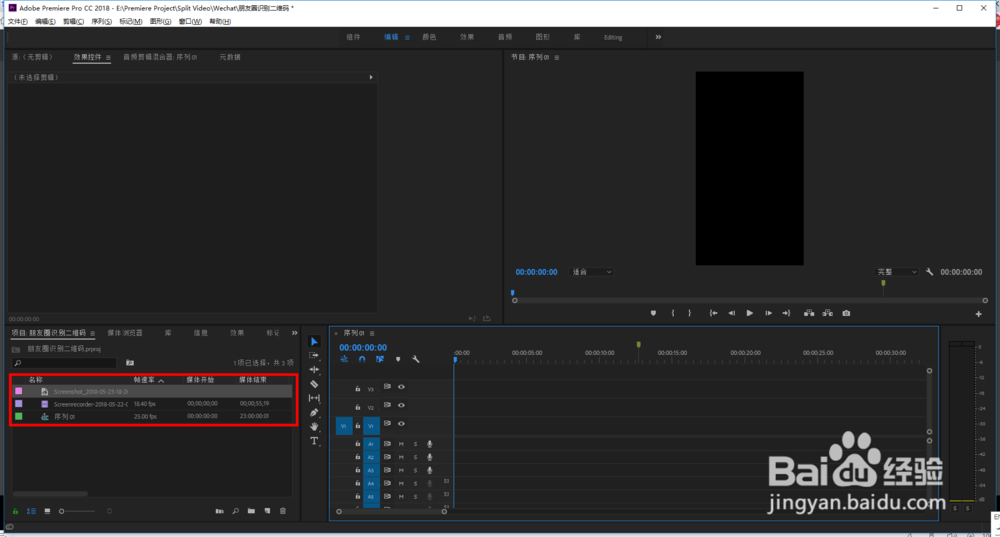Select the Ripple Edit tool

(x=314, y=370)
